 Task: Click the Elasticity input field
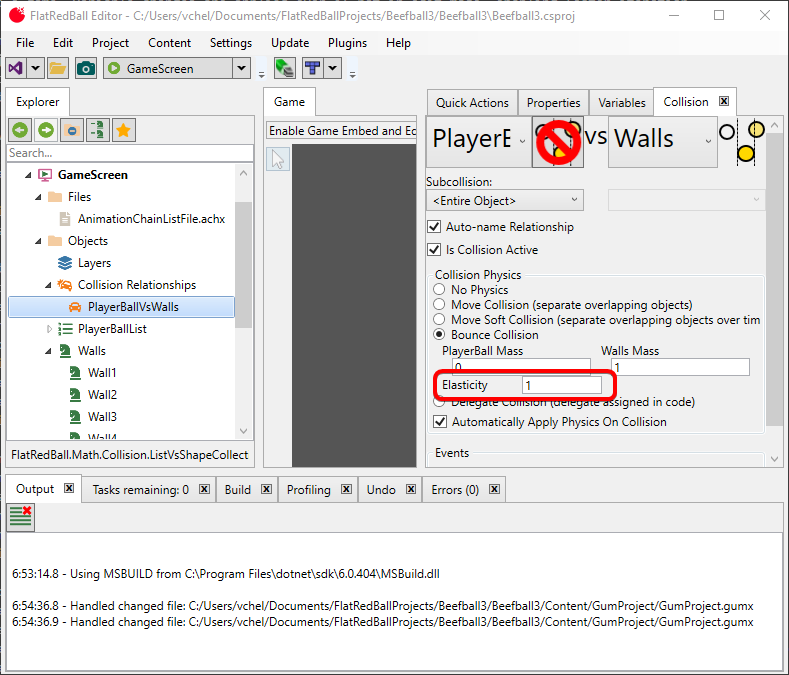(561, 385)
